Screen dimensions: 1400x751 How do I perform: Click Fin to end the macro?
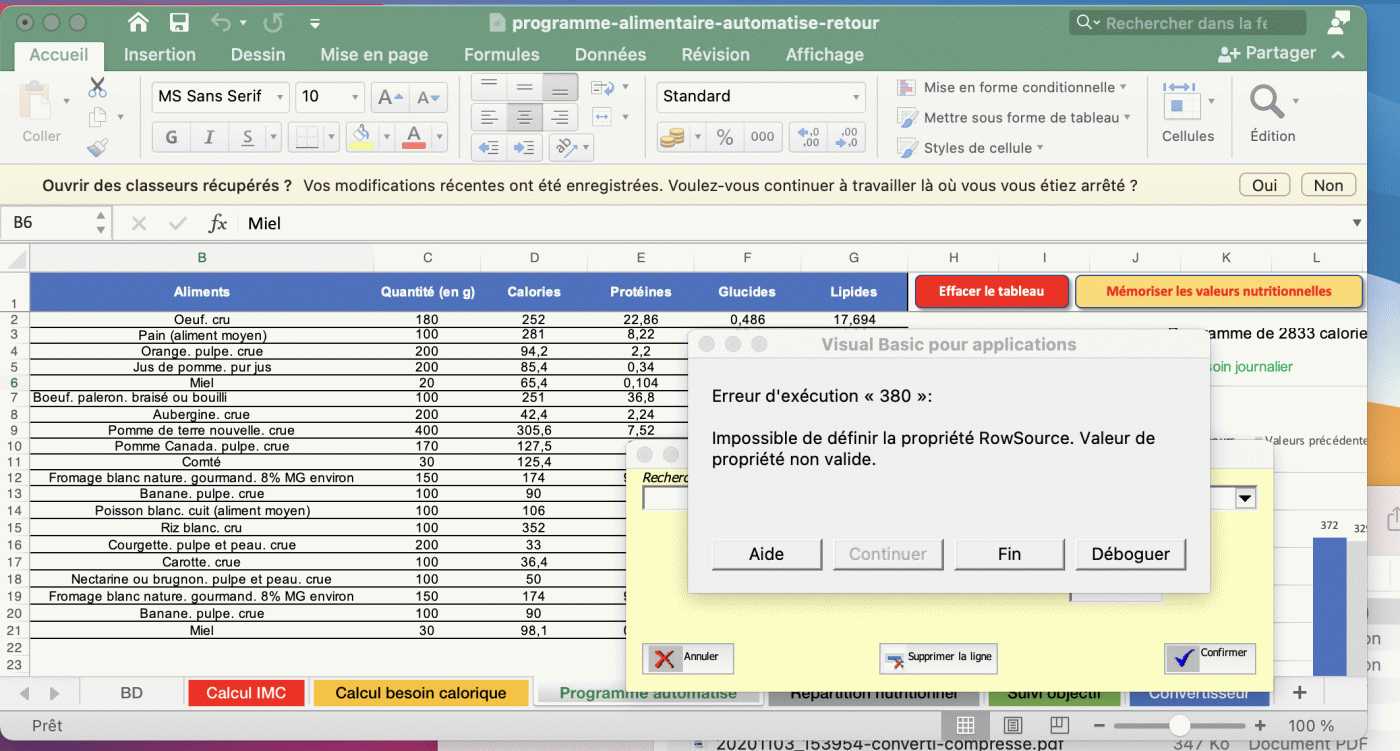coord(1009,554)
